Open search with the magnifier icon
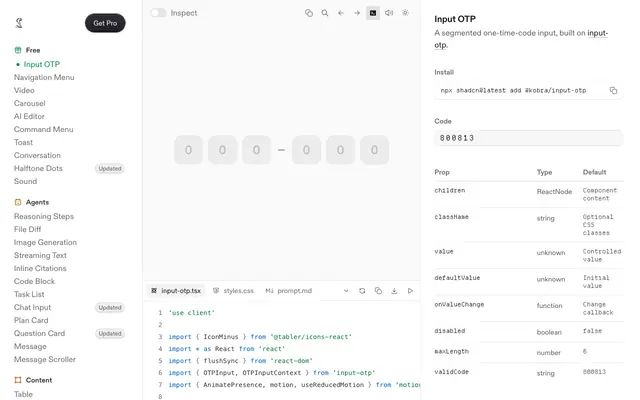640x400 pixels. pyautogui.click(x=325, y=13)
